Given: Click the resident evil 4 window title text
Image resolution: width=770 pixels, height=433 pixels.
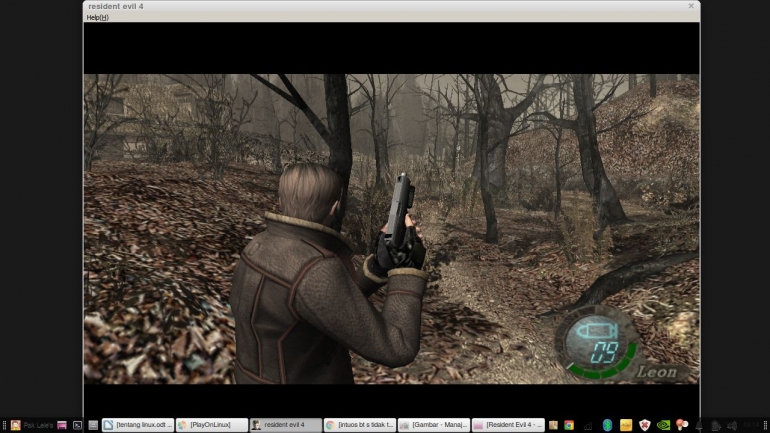Looking at the screenshot, I should 116,6.
